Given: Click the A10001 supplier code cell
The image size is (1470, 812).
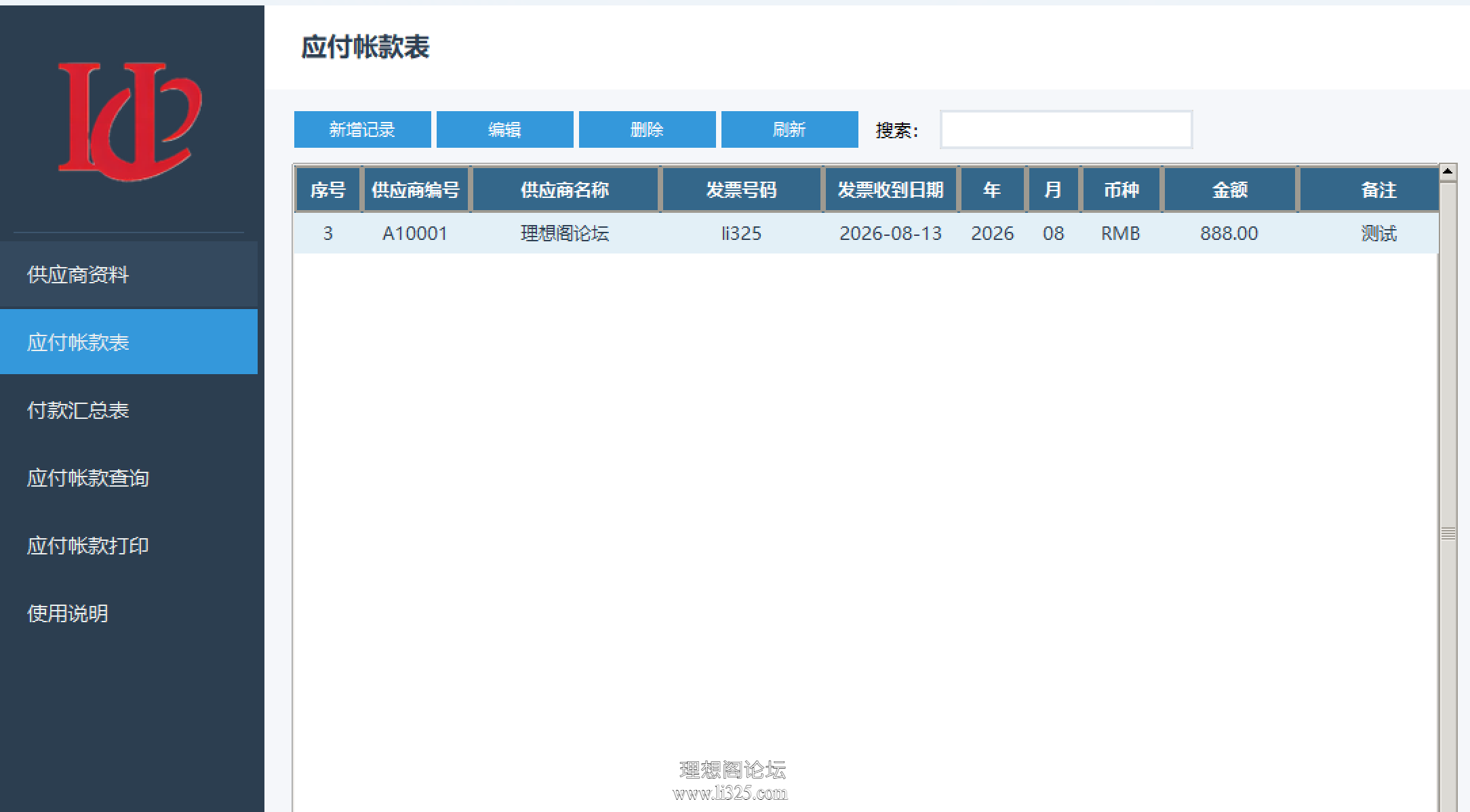Looking at the screenshot, I should tap(416, 233).
